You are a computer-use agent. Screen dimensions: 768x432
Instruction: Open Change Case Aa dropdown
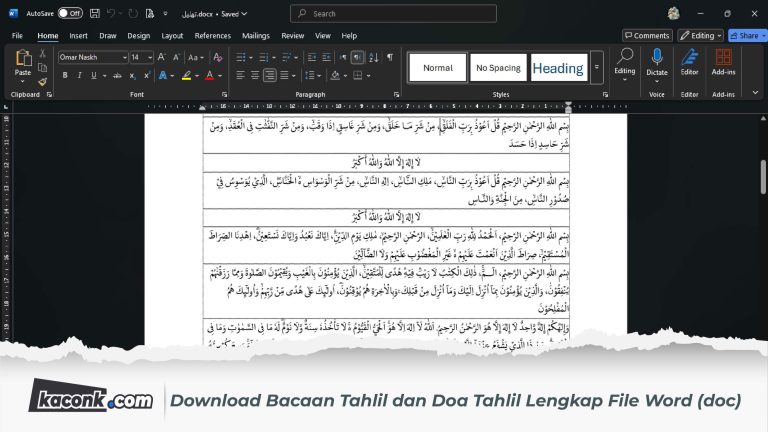click(x=196, y=57)
